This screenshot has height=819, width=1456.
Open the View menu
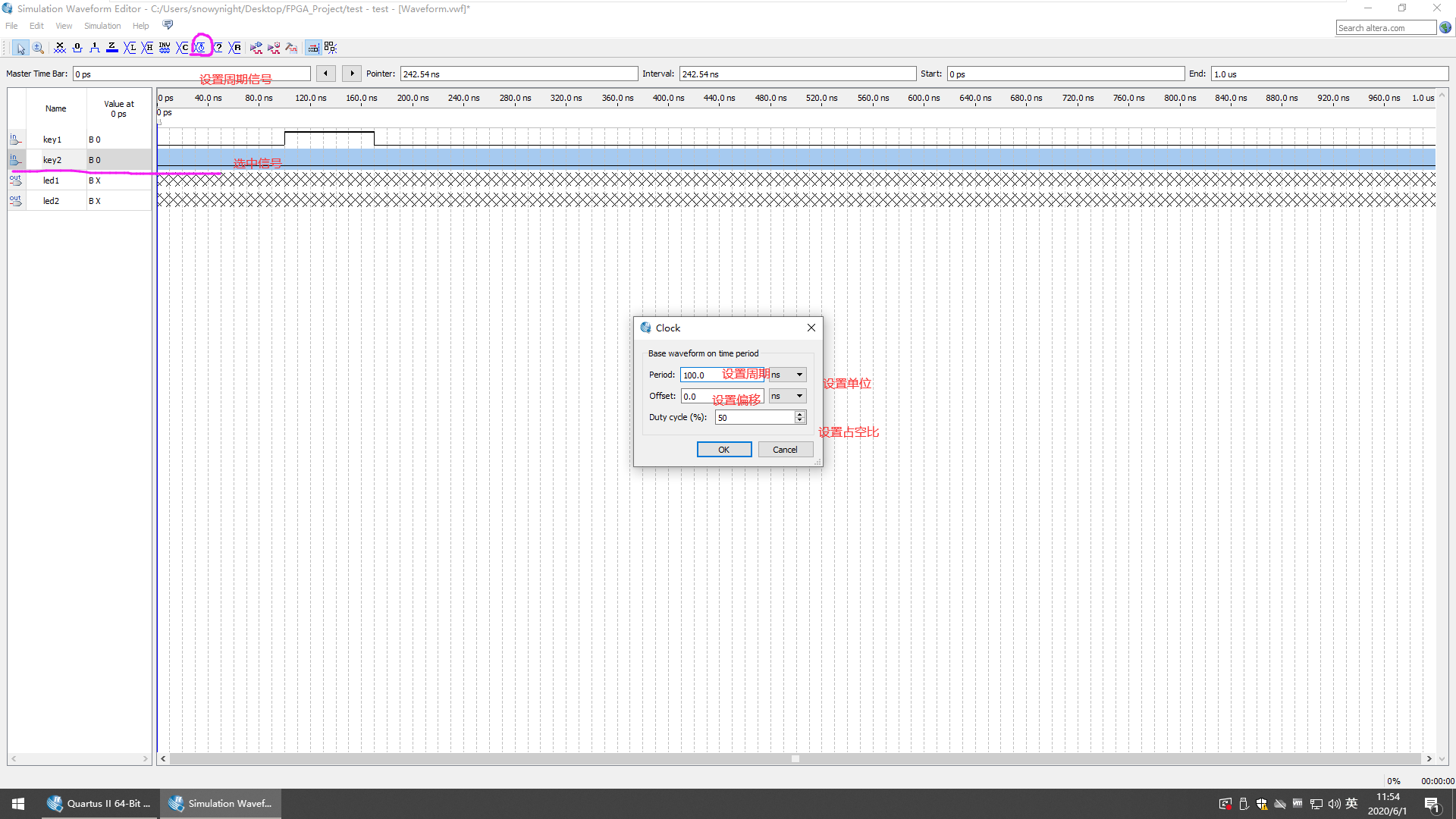64,26
